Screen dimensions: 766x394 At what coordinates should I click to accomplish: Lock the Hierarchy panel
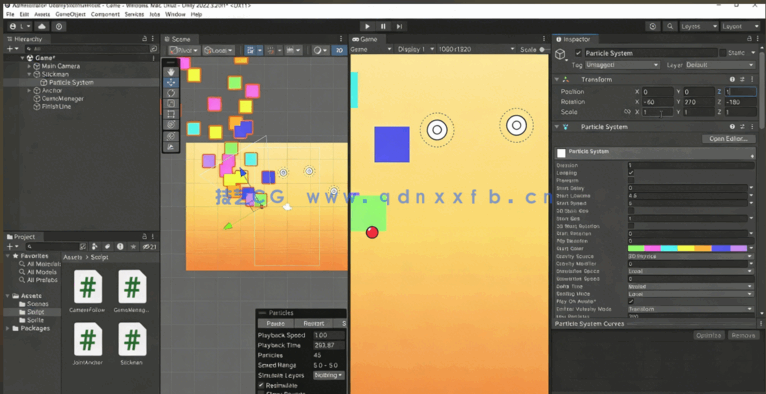pyautogui.click(x=144, y=39)
